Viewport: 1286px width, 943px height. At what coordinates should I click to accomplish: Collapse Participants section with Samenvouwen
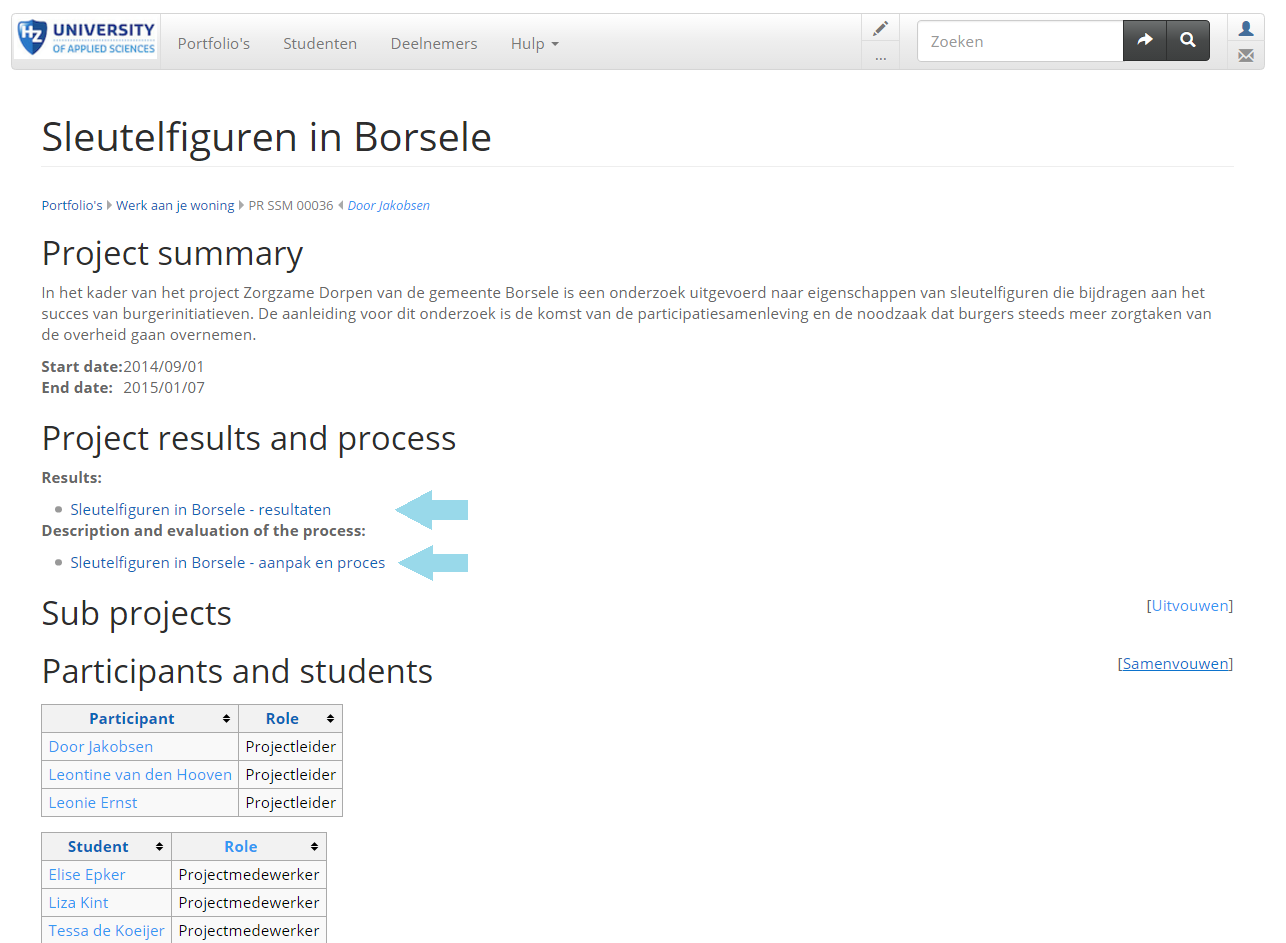tap(1175, 663)
